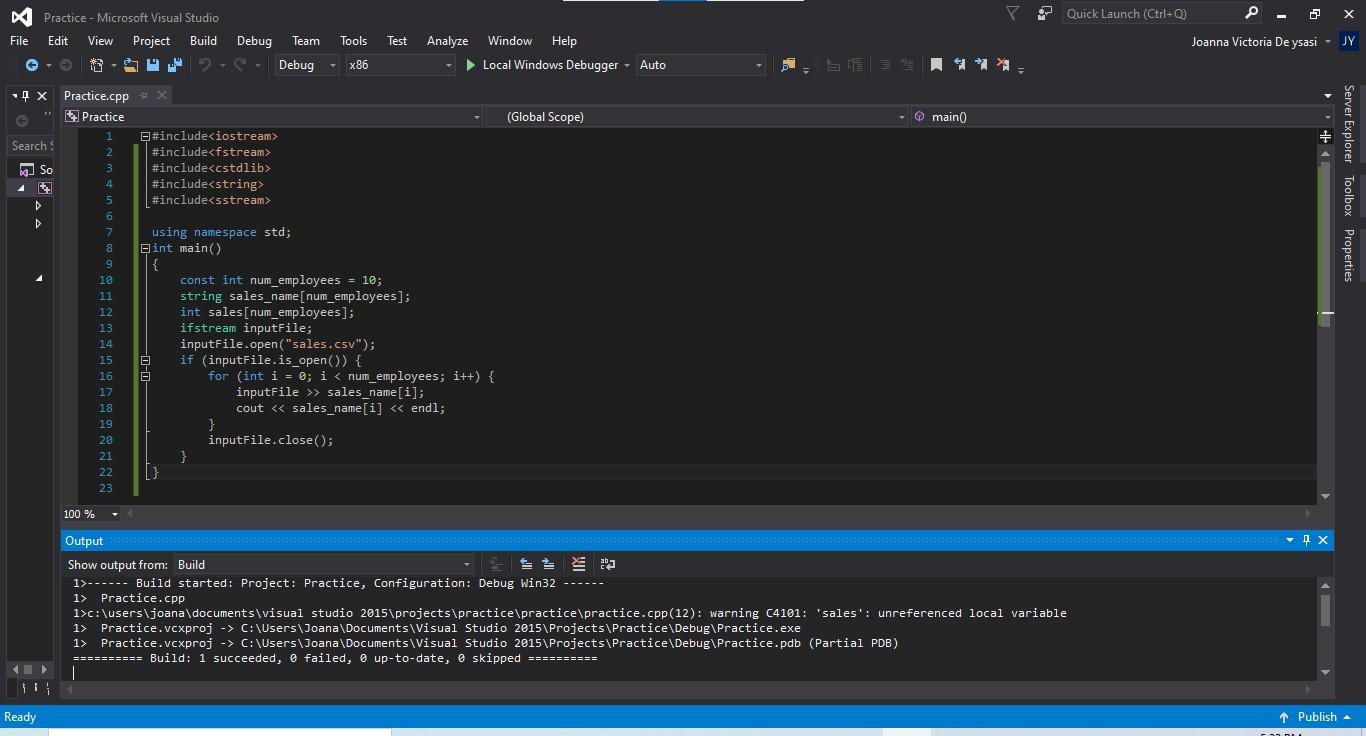Open the Debug configuration dropdown
The width and height of the screenshot is (1366, 736).
[x=307, y=65]
